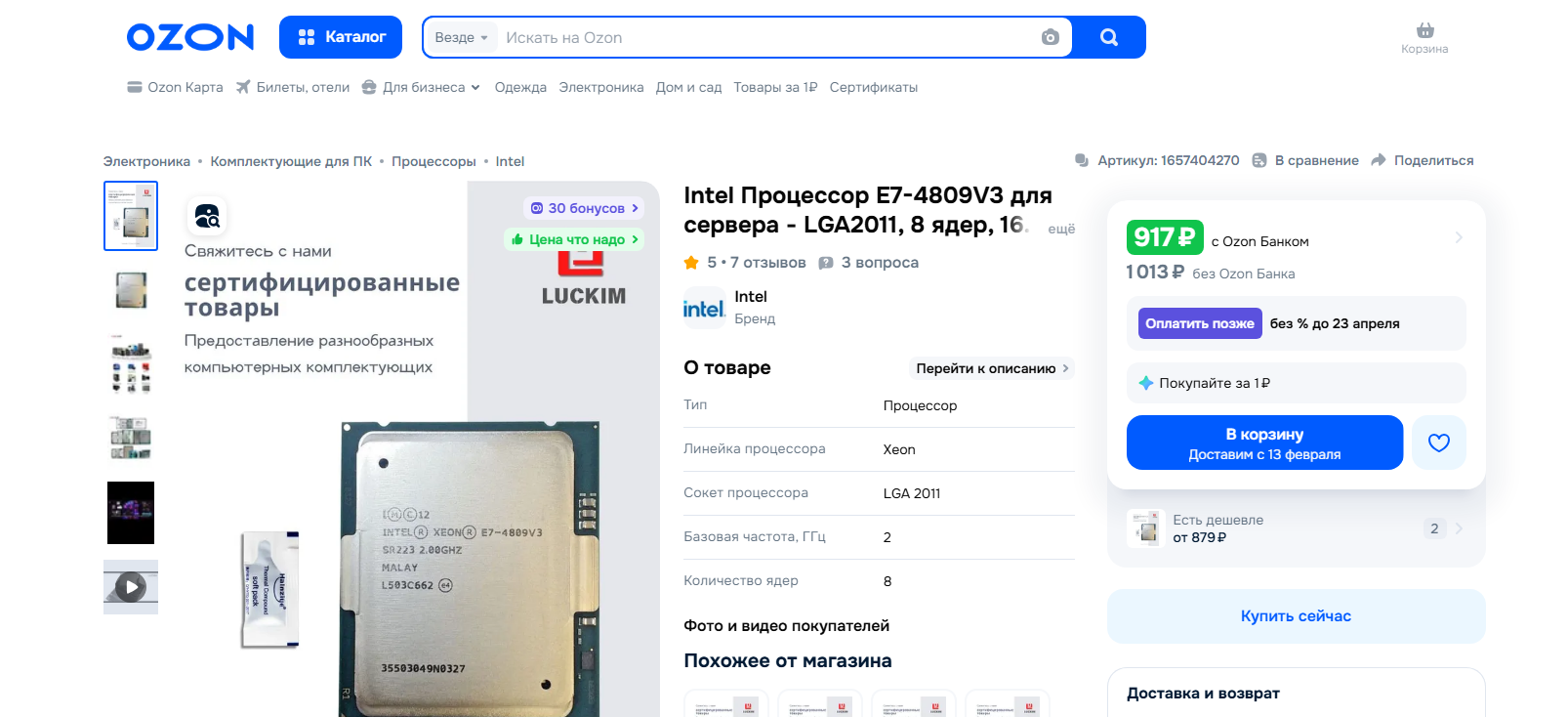This screenshot has height=717, width=1568.
Task: Open the seller chat icon on product image
Action: 207,216
